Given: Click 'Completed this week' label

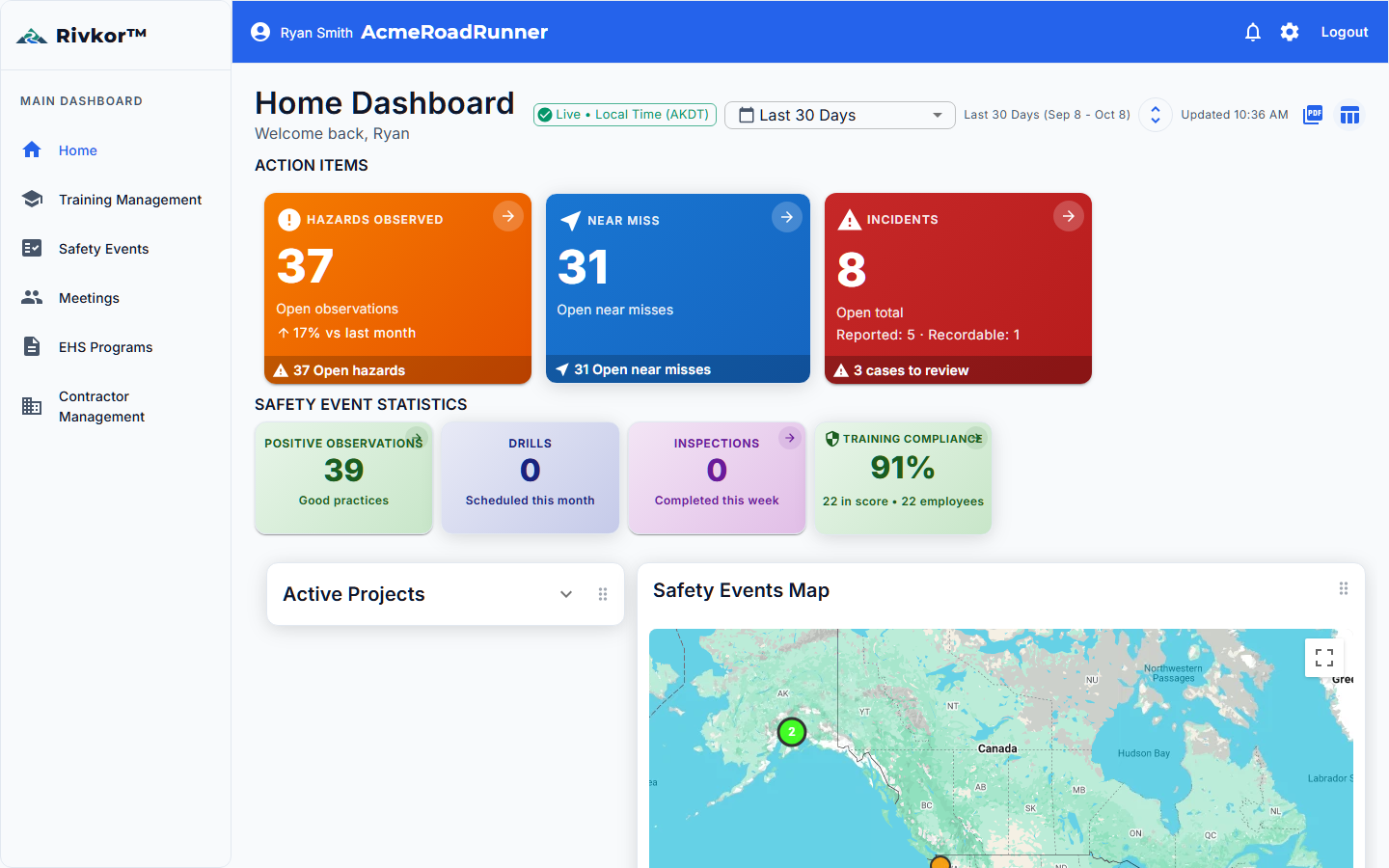Looking at the screenshot, I should tap(717, 501).
